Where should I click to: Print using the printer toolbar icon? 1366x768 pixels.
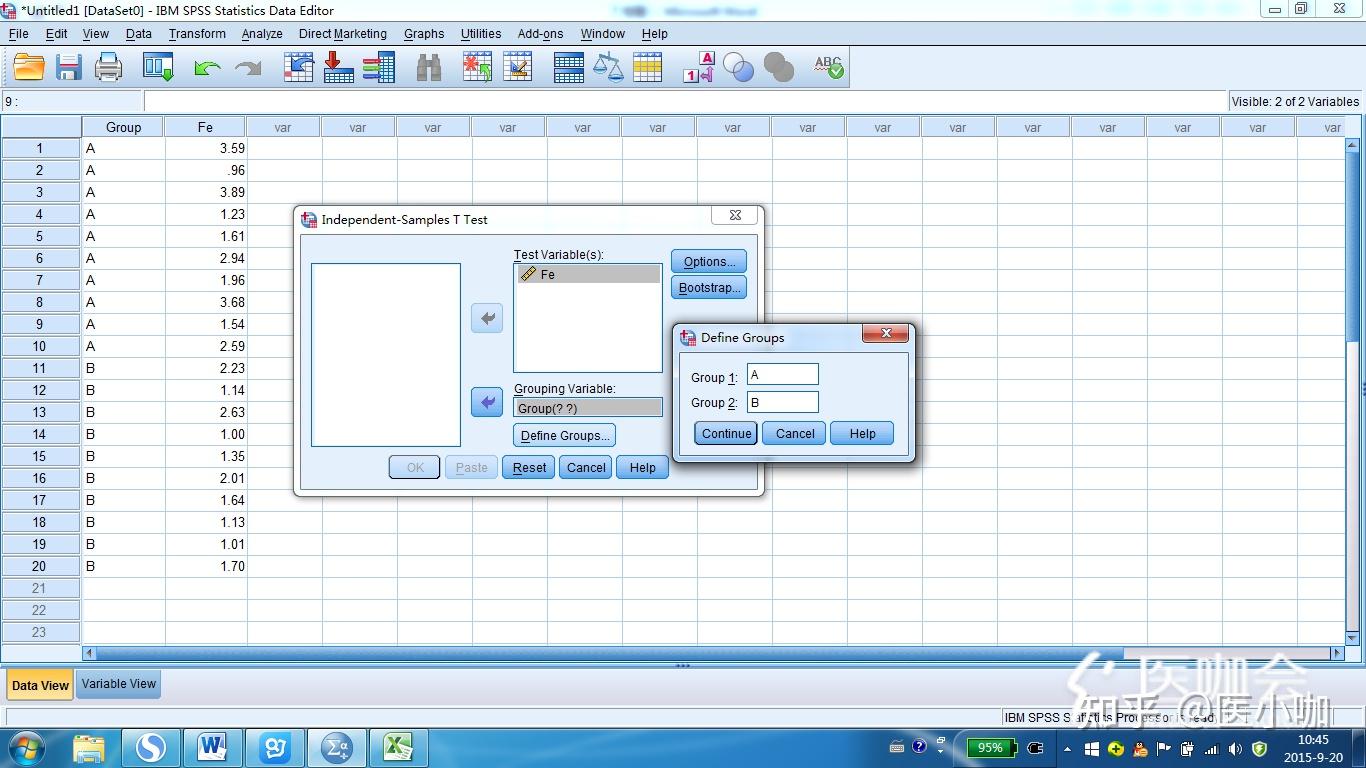click(x=108, y=67)
